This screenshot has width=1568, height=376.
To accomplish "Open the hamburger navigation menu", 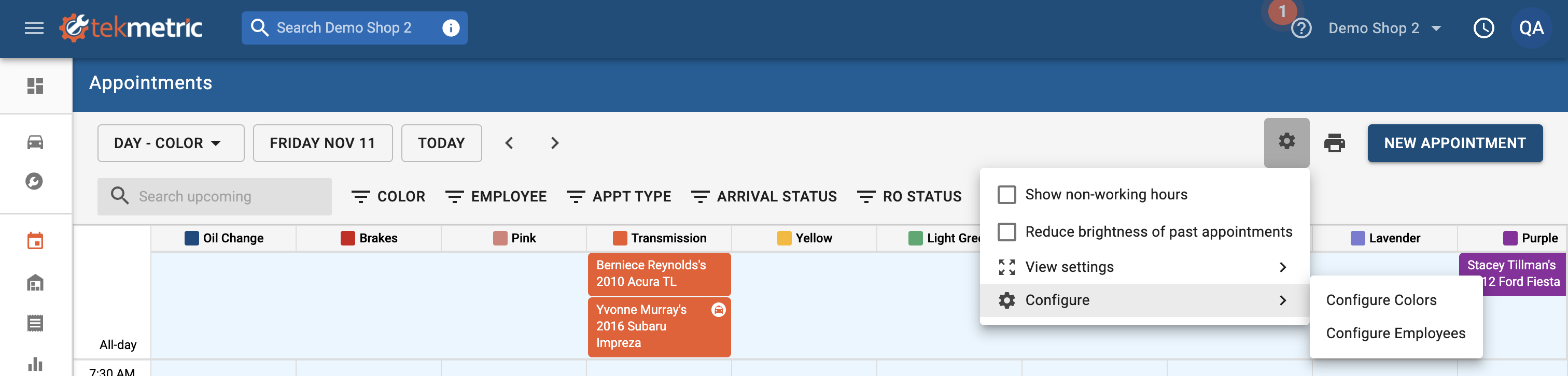I will (x=34, y=28).
